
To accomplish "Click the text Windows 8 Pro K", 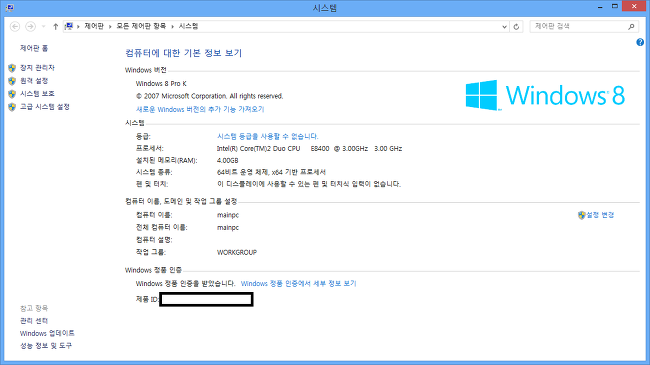I will pos(161,83).
